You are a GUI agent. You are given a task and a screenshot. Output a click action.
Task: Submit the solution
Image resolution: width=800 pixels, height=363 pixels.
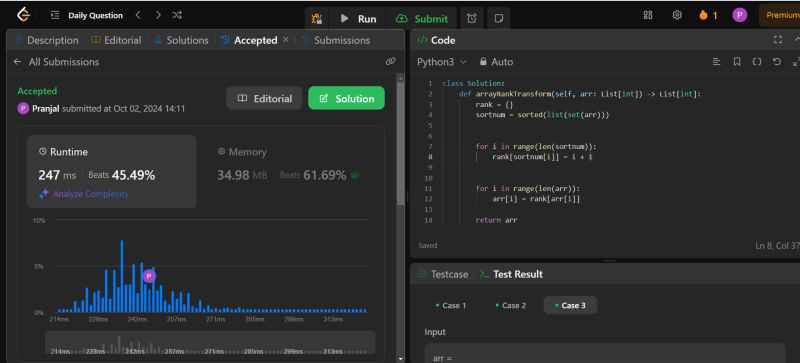[x=422, y=19]
